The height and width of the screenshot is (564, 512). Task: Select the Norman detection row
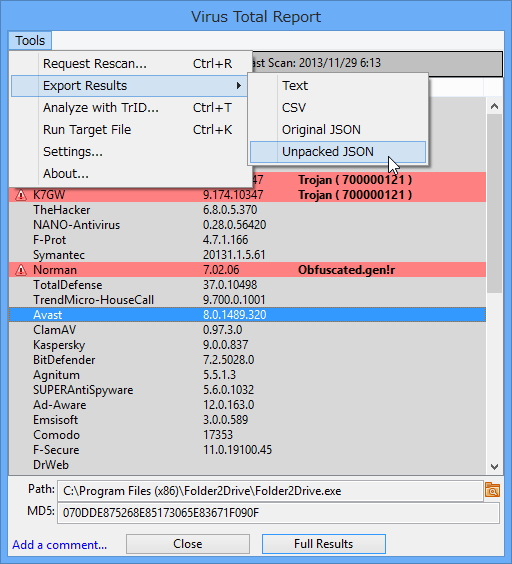pos(247,270)
